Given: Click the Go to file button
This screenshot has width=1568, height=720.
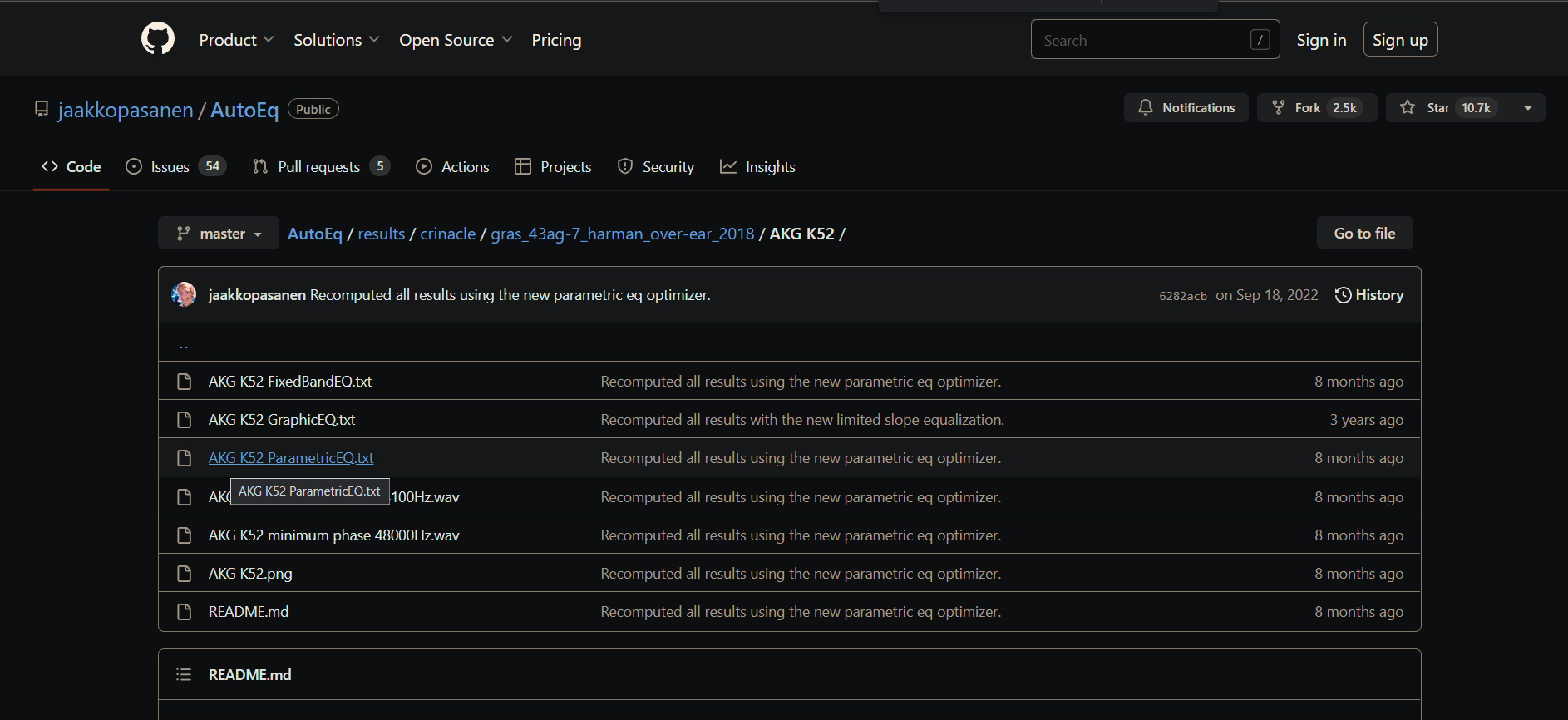Looking at the screenshot, I should tap(1364, 234).
